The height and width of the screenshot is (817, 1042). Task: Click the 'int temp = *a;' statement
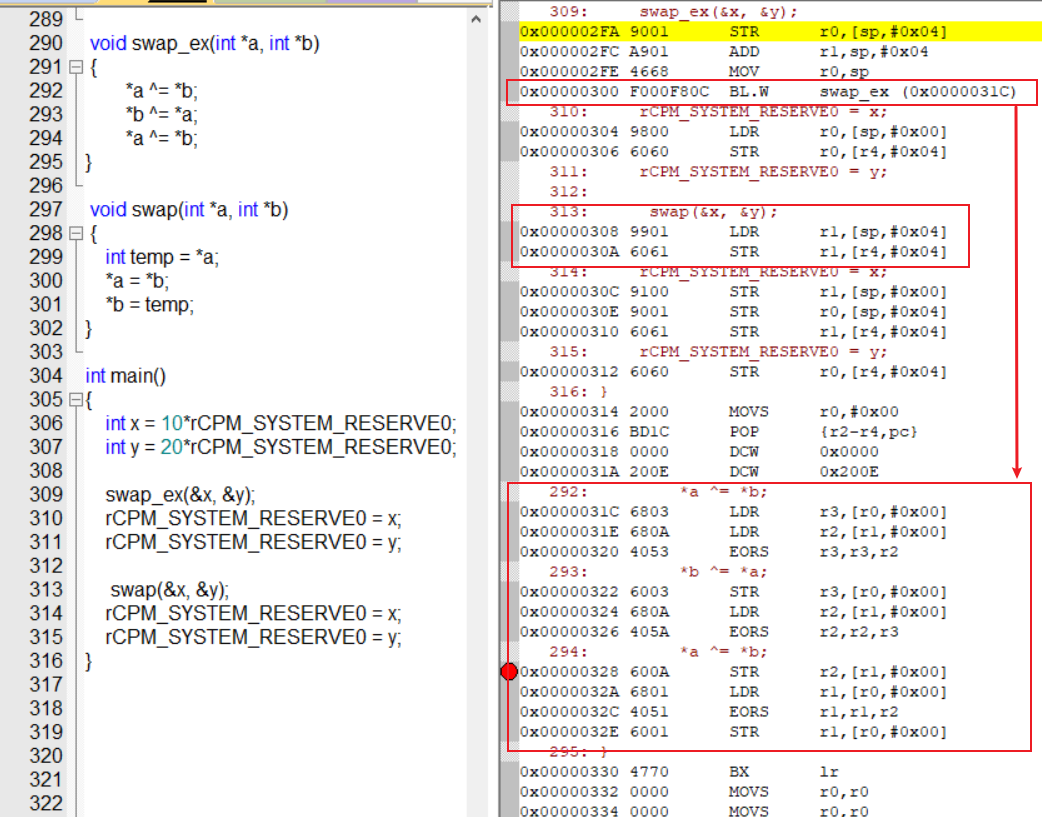click(x=161, y=257)
